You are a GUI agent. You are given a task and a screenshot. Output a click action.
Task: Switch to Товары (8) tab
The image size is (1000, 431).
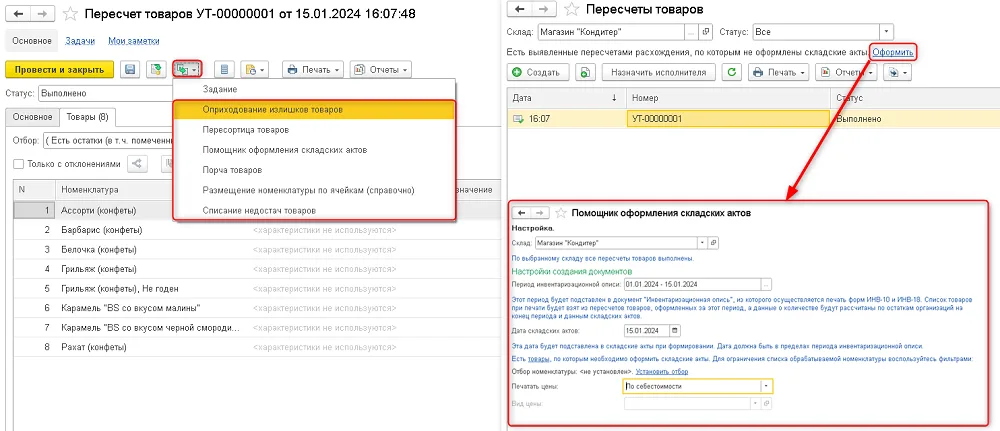tap(87, 117)
